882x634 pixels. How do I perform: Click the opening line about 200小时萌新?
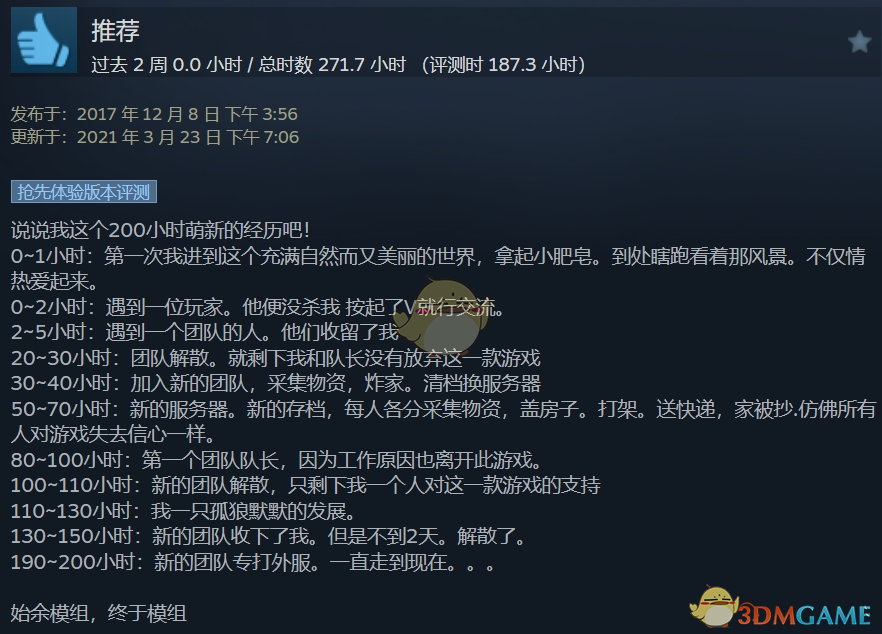click(x=160, y=230)
